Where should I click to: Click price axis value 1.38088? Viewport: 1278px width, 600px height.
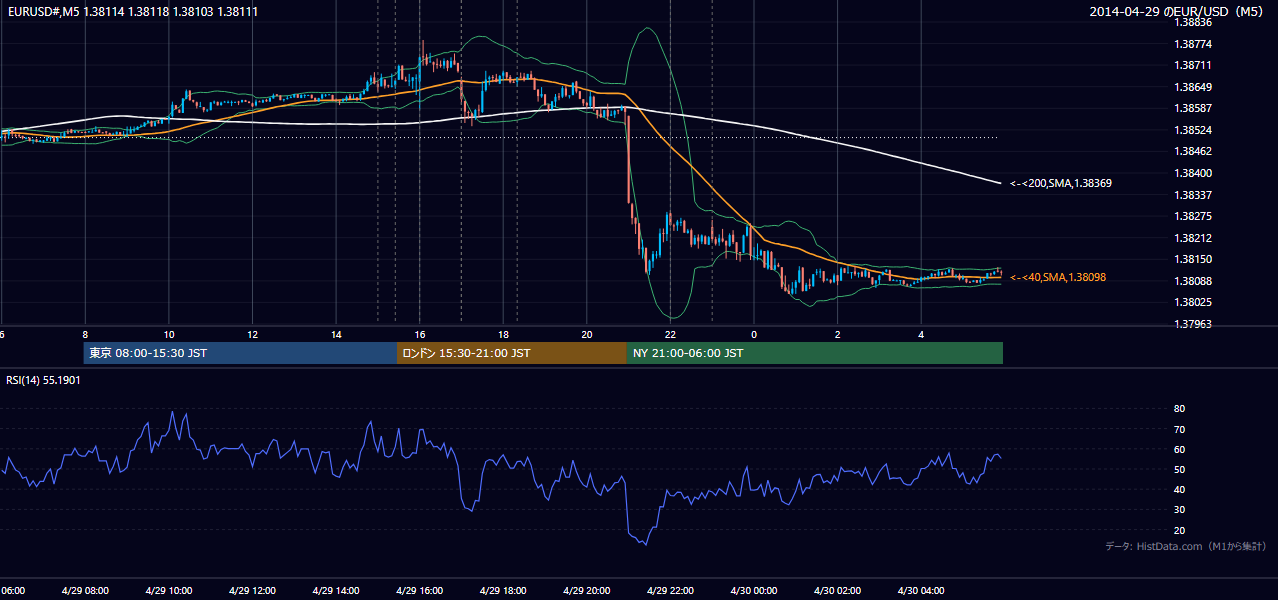1193,281
